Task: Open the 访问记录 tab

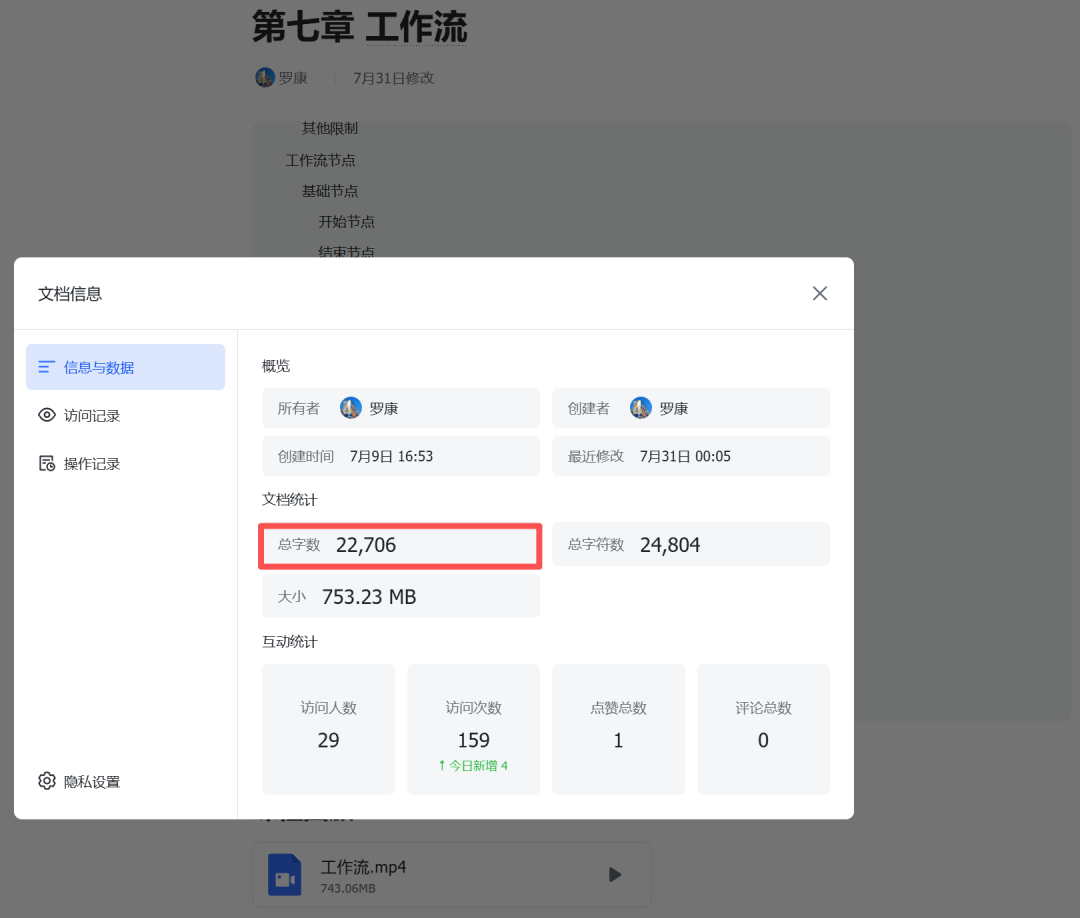Action: coord(125,415)
